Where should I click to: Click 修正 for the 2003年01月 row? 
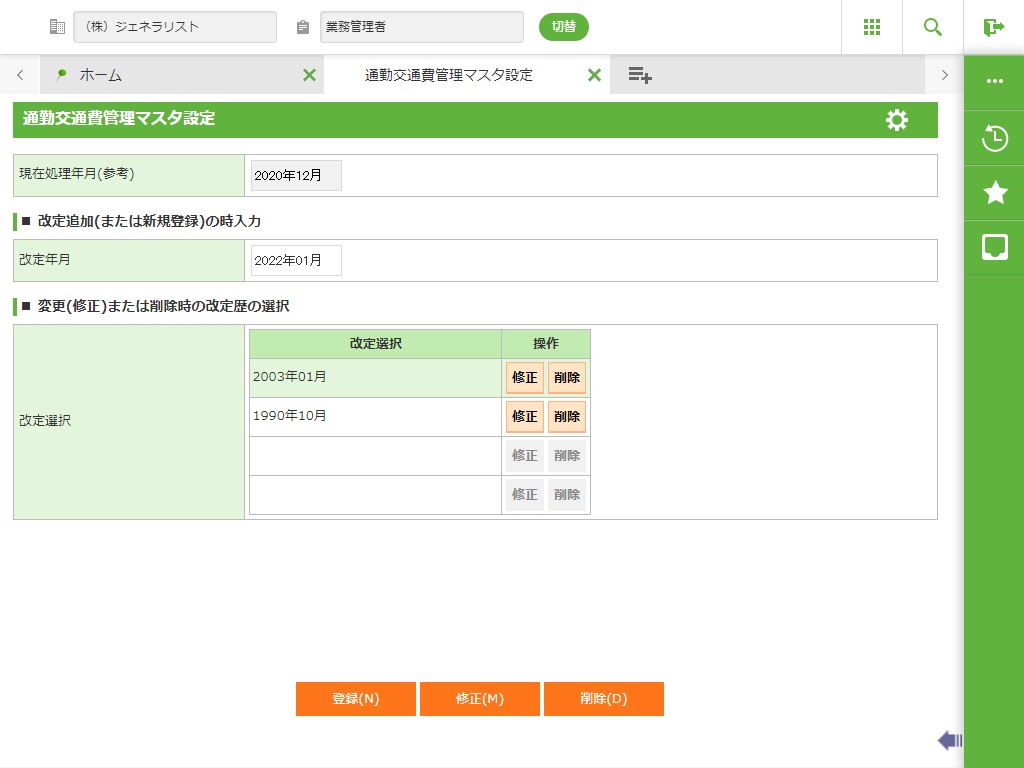524,378
